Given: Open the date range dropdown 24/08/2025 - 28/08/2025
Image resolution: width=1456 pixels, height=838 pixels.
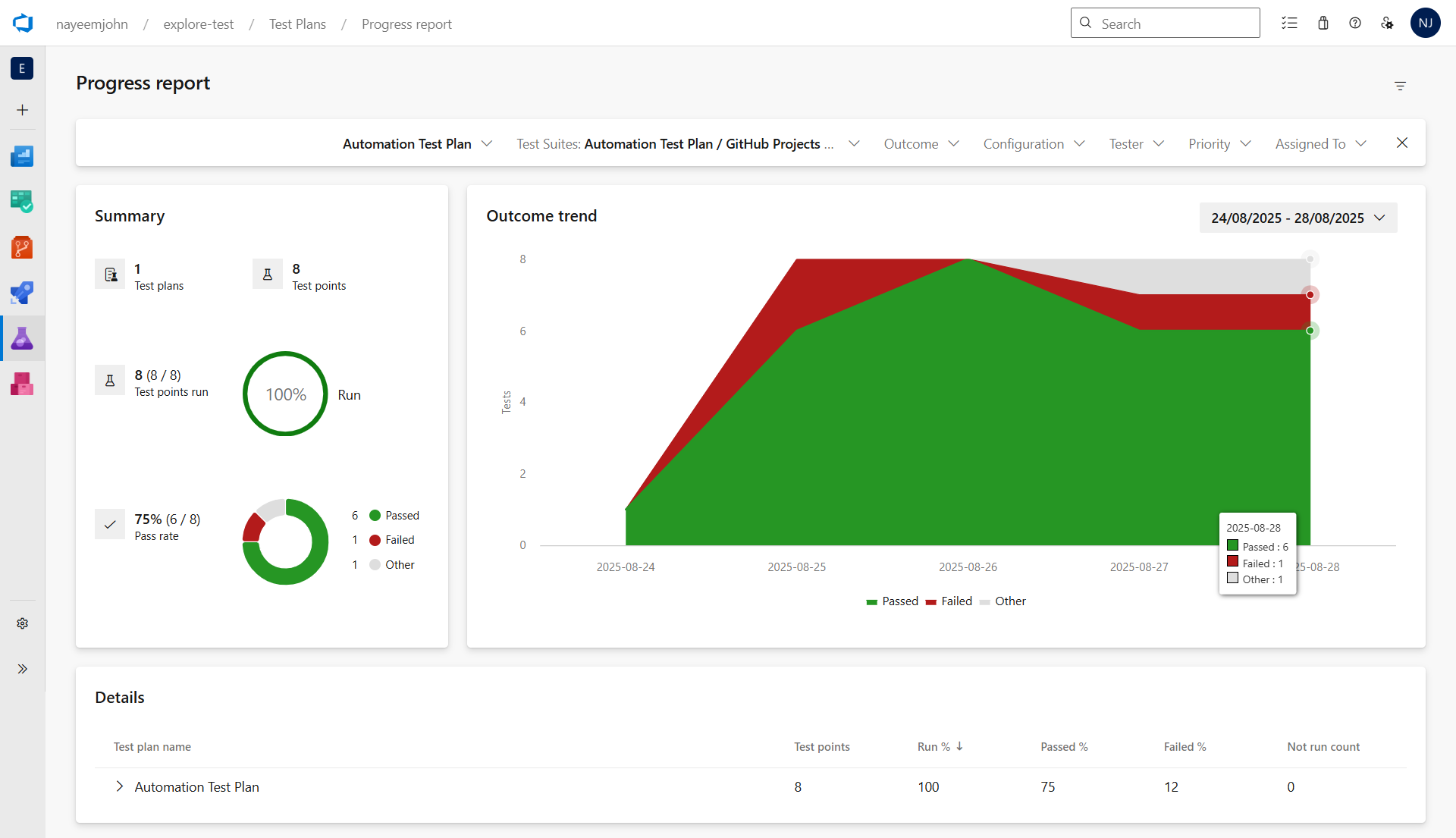Looking at the screenshot, I should [1298, 218].
